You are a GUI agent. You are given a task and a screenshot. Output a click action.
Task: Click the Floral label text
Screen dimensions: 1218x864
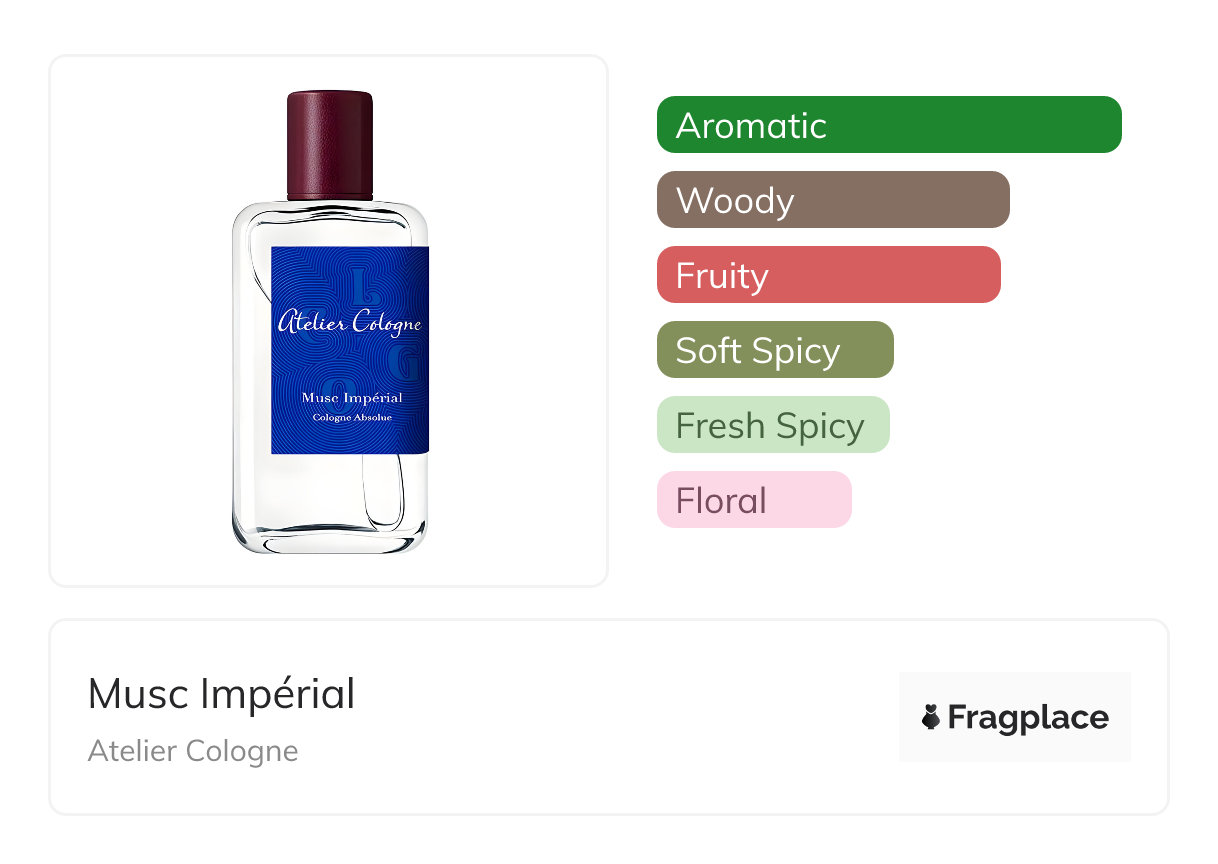(721, 501)
